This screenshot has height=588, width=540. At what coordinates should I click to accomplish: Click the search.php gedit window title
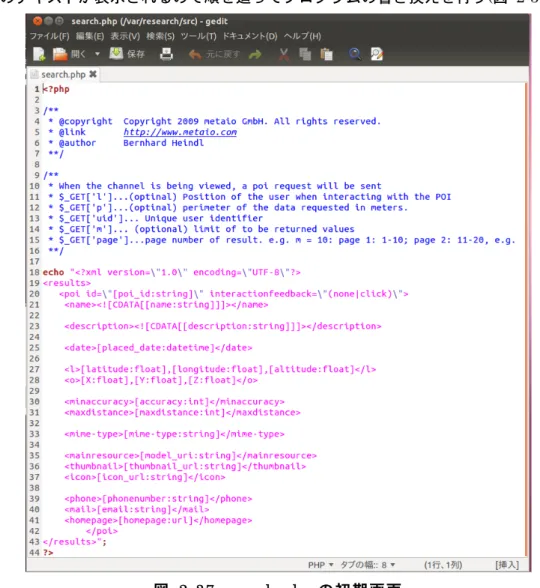click(x=149, y=21)
